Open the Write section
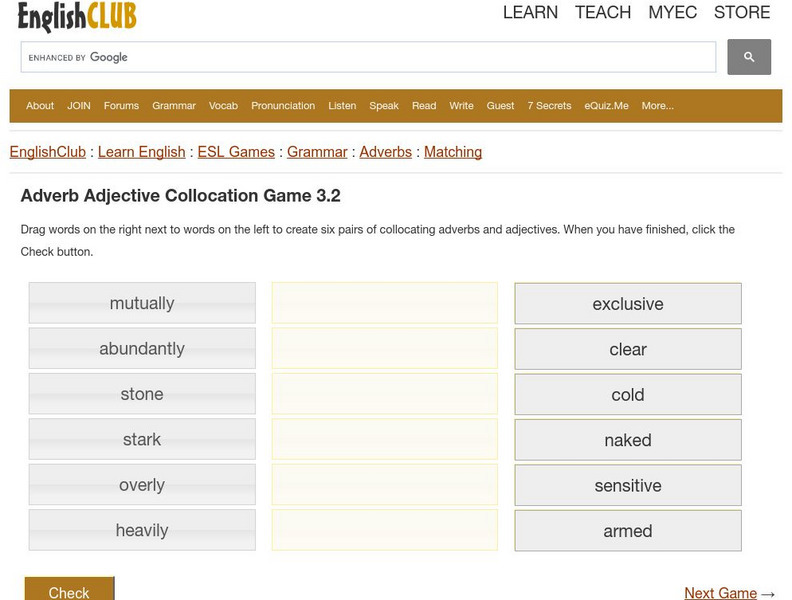 pyautogui.click(x=461, y=106)
